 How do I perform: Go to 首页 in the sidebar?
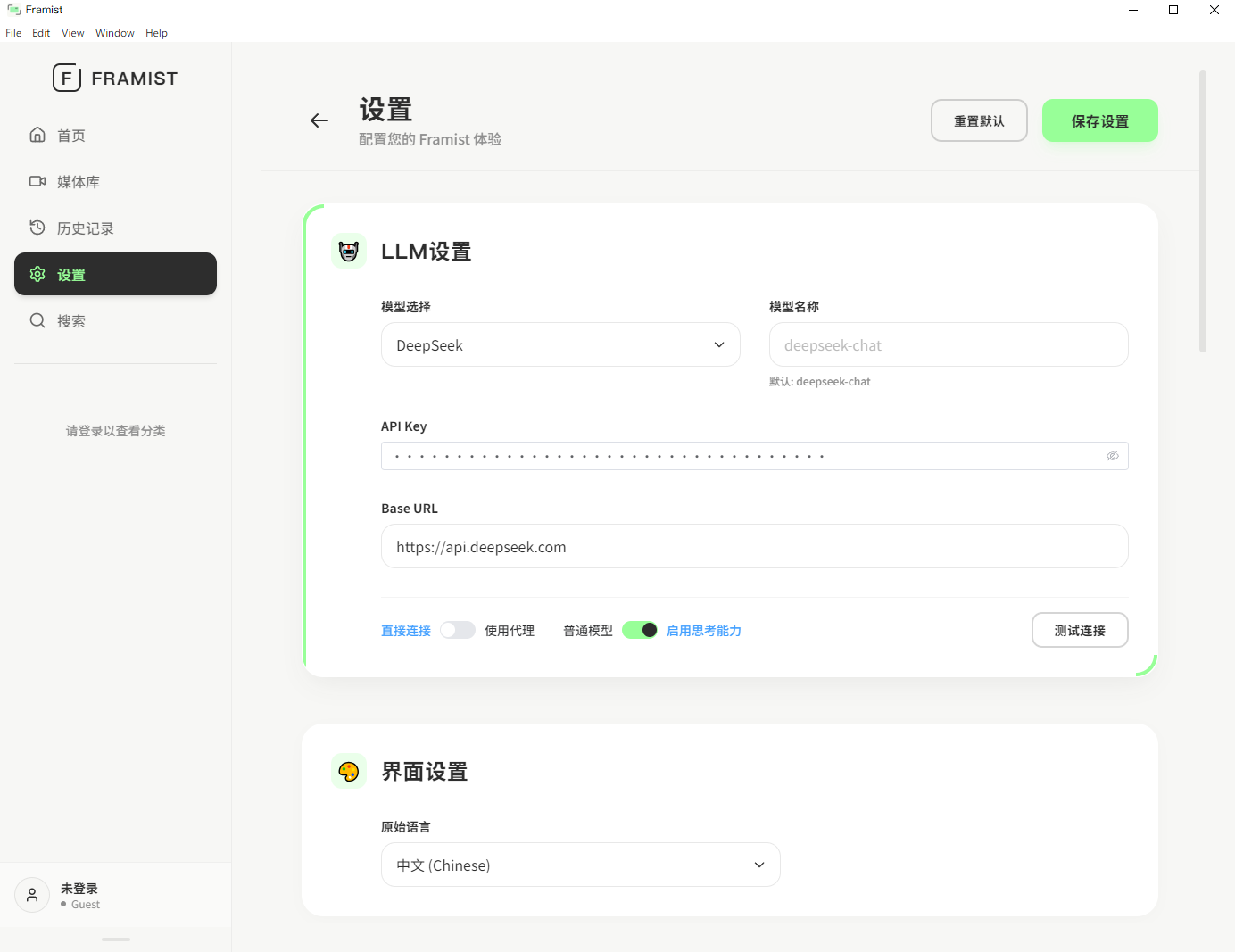115,135
